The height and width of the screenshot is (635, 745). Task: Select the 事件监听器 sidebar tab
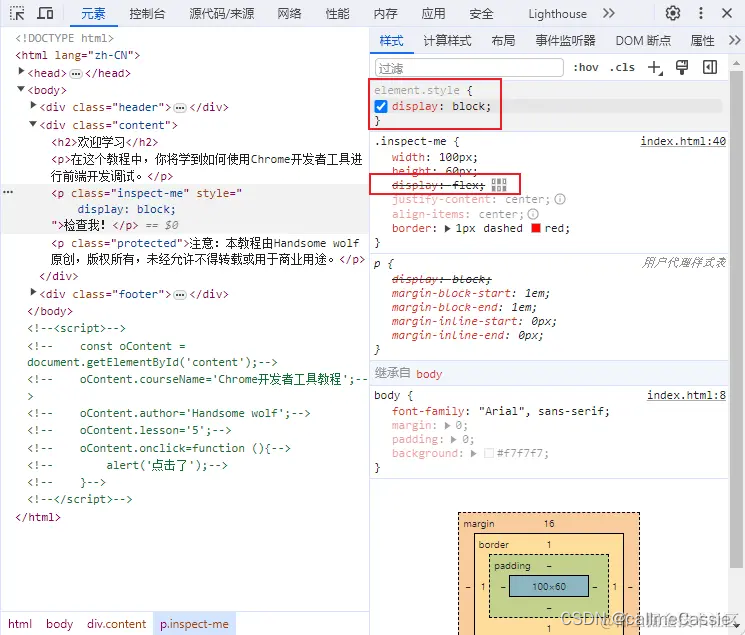point(565,41)
